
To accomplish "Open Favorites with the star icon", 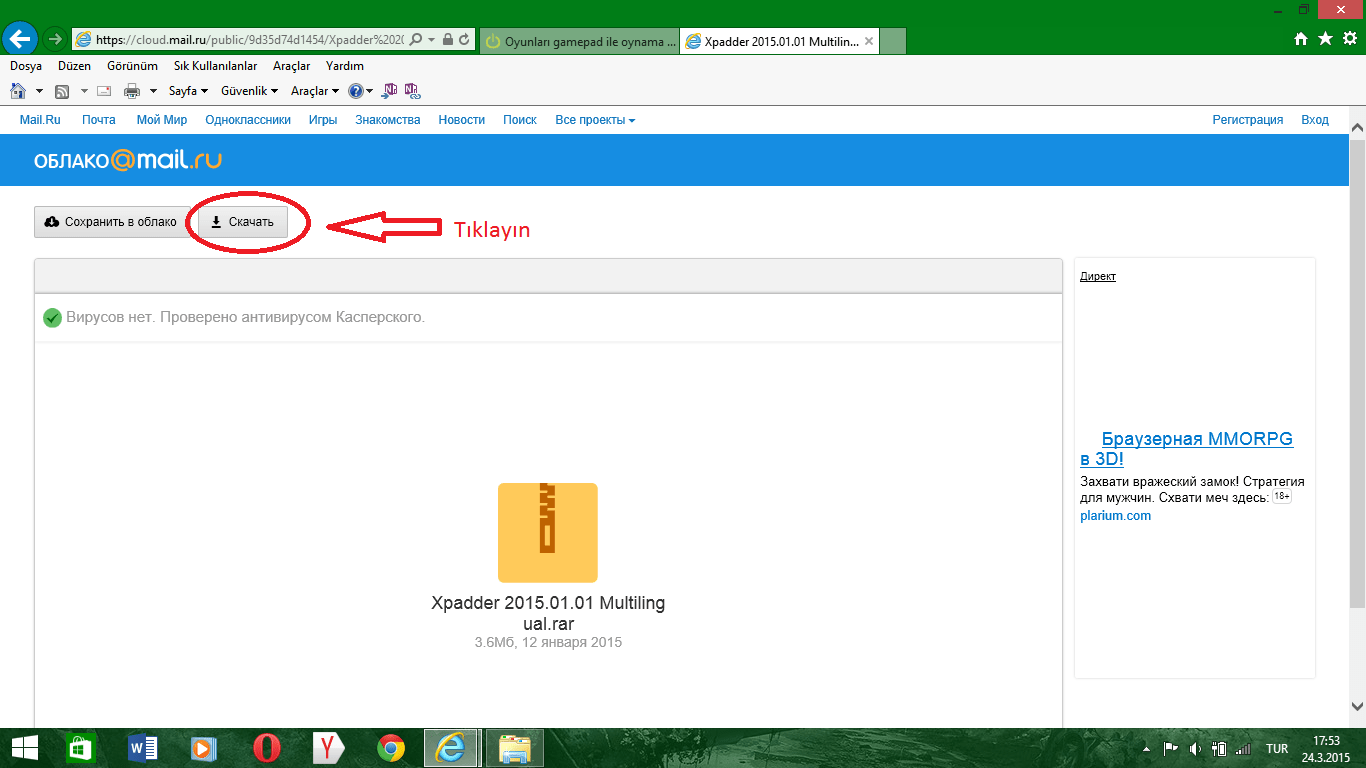I will [1325, 39].
